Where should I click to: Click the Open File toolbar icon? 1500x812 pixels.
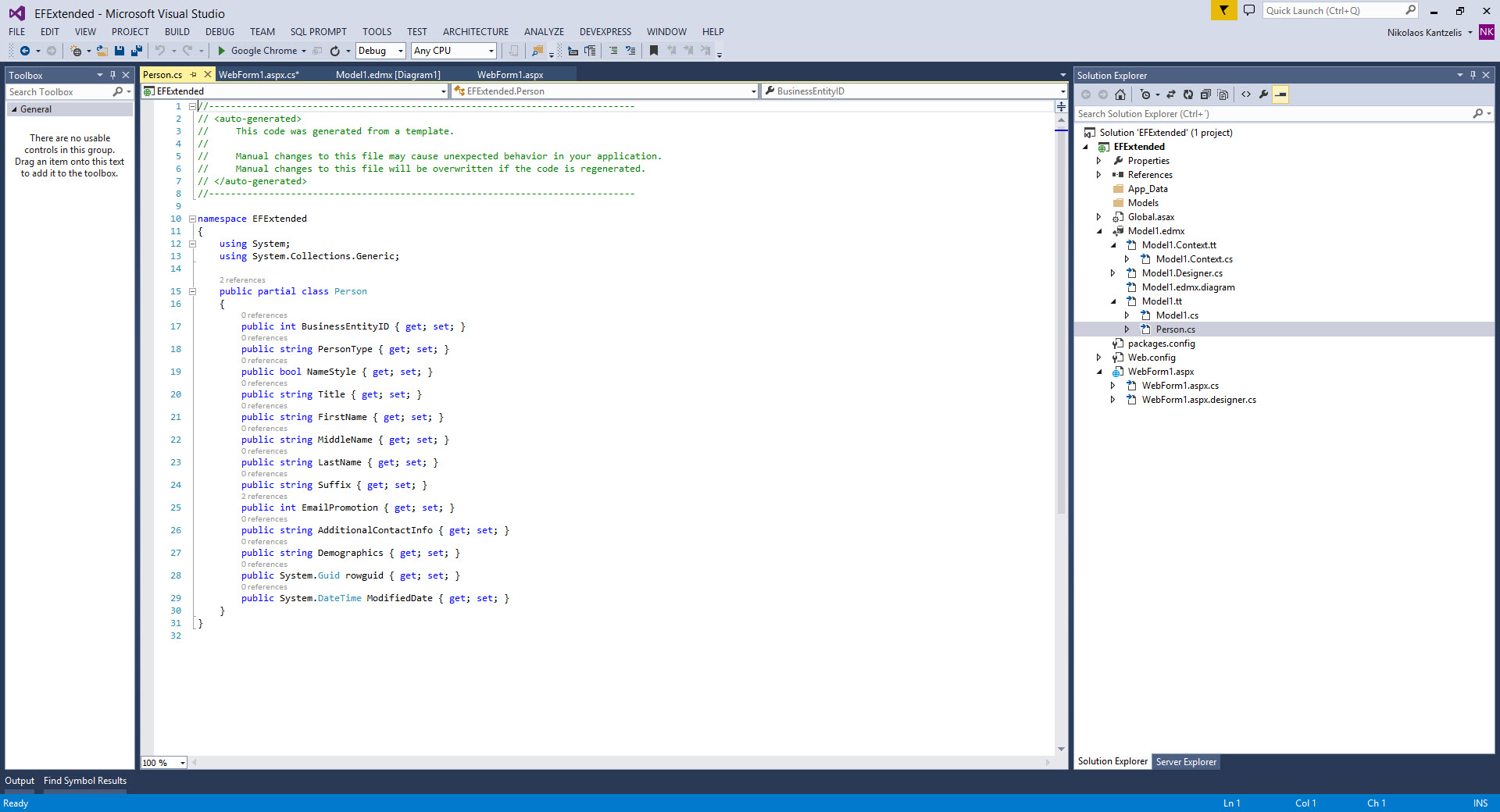pos(102,51)
